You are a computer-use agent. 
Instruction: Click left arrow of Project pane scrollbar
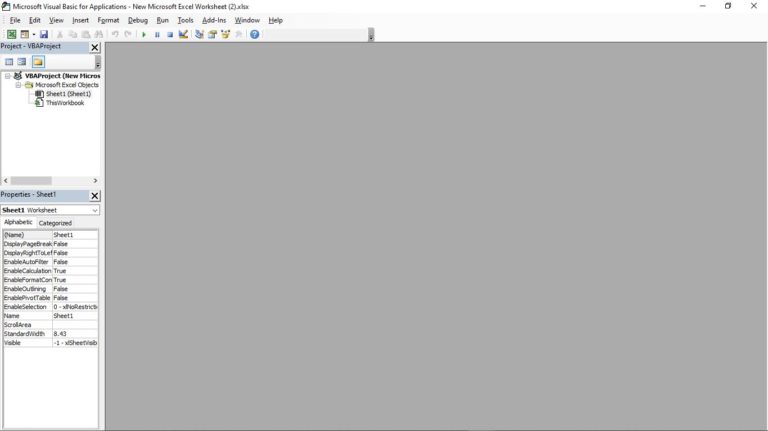coord(5,181)
